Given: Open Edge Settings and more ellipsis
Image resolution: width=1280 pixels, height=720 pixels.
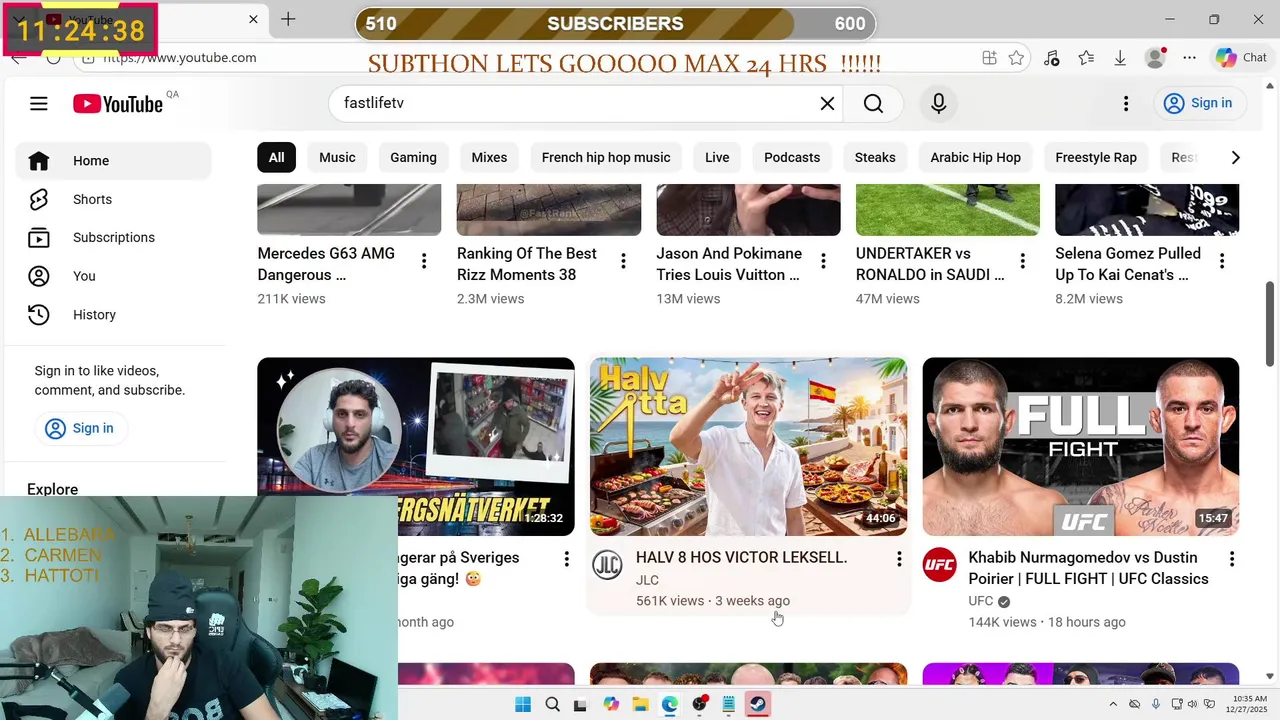Looking at the screenshot, I should pos(1189,58).
